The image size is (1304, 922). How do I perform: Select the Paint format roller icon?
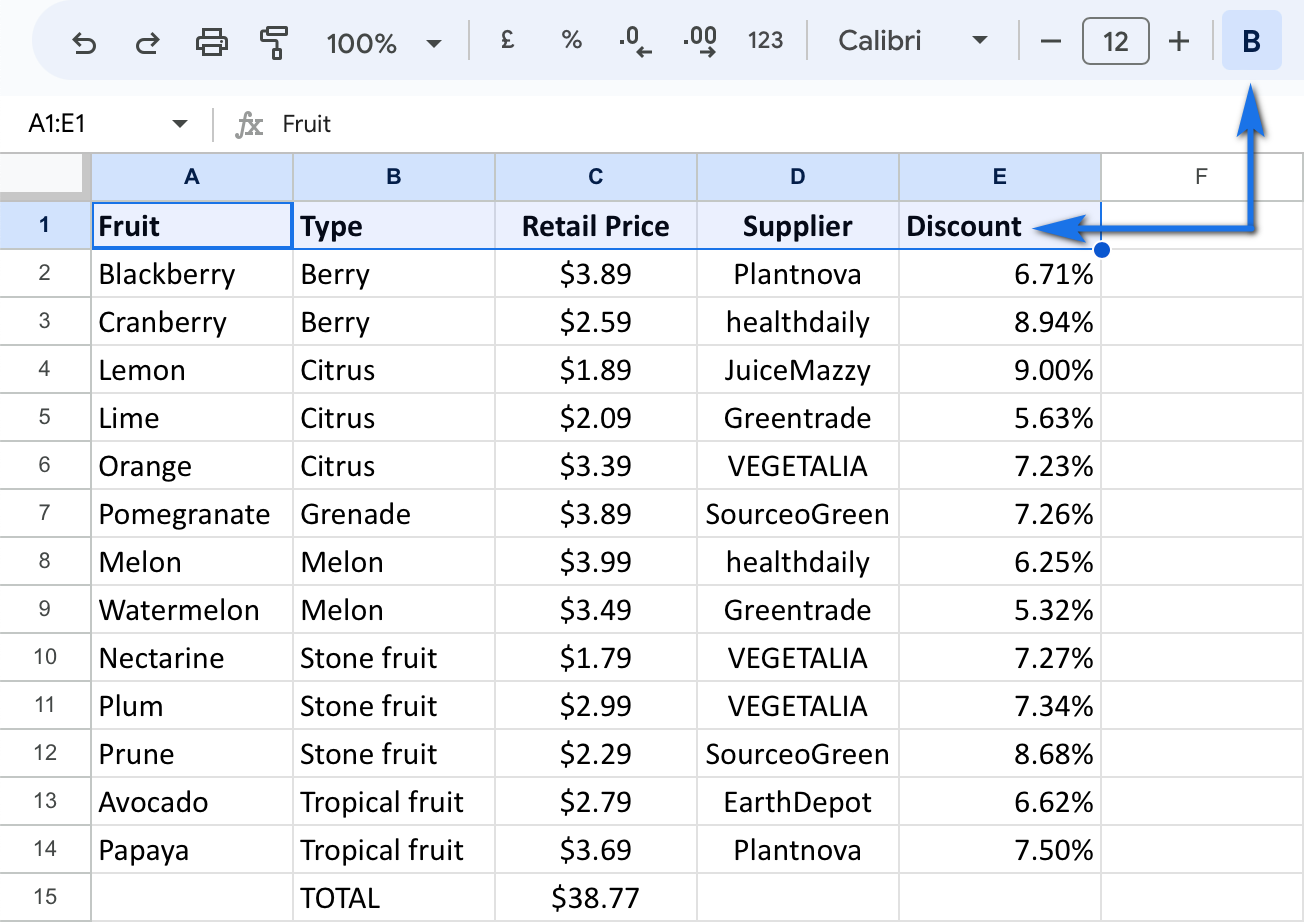[273, 42]
